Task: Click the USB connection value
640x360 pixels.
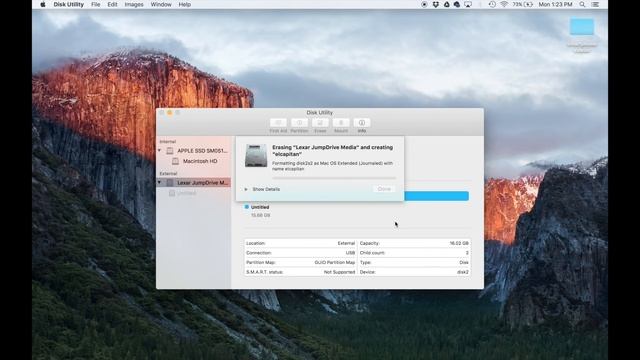Action: 350,253
